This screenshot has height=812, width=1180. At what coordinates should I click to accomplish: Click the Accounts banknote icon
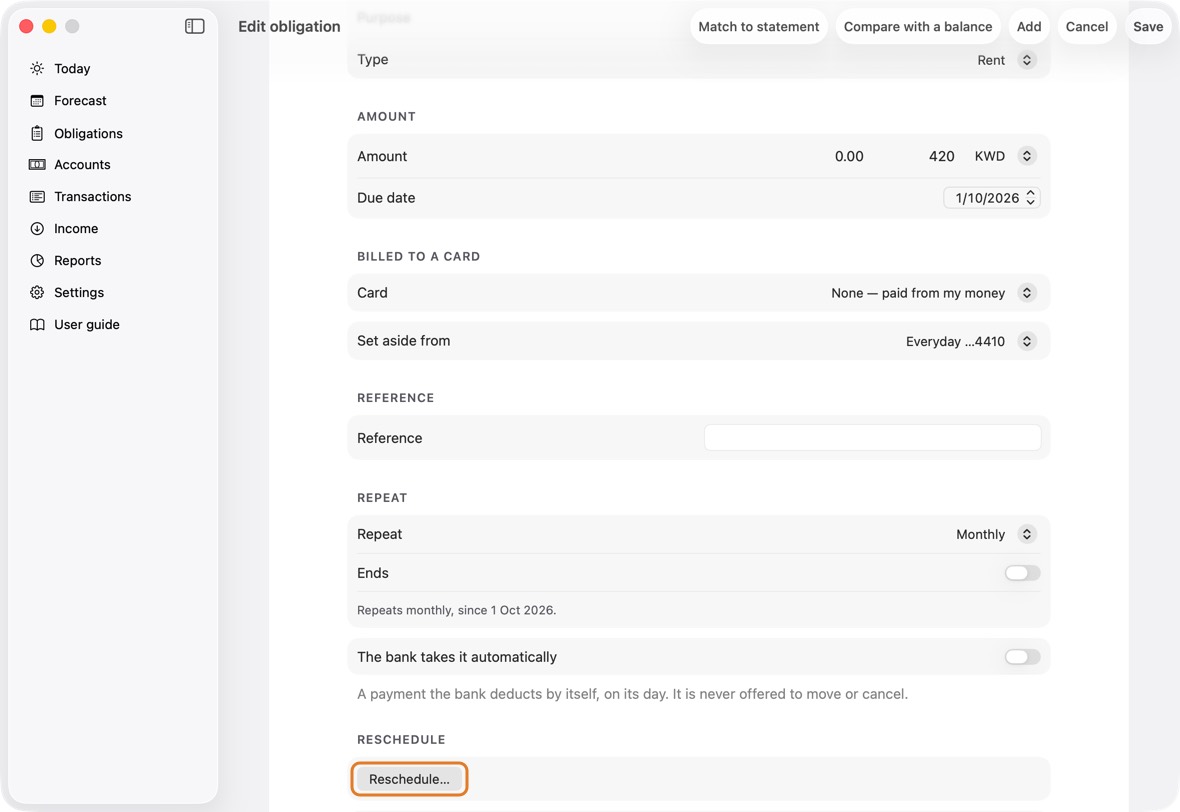coord(37,165)
